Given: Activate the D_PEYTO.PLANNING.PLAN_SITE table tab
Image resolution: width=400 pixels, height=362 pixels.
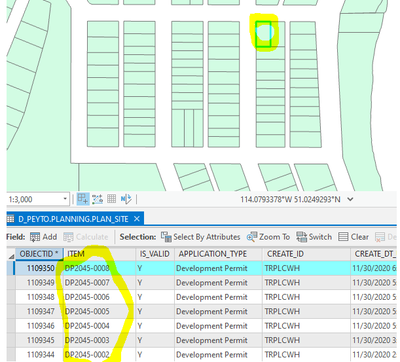Looking at the screenshot, I should coord(73,219).
